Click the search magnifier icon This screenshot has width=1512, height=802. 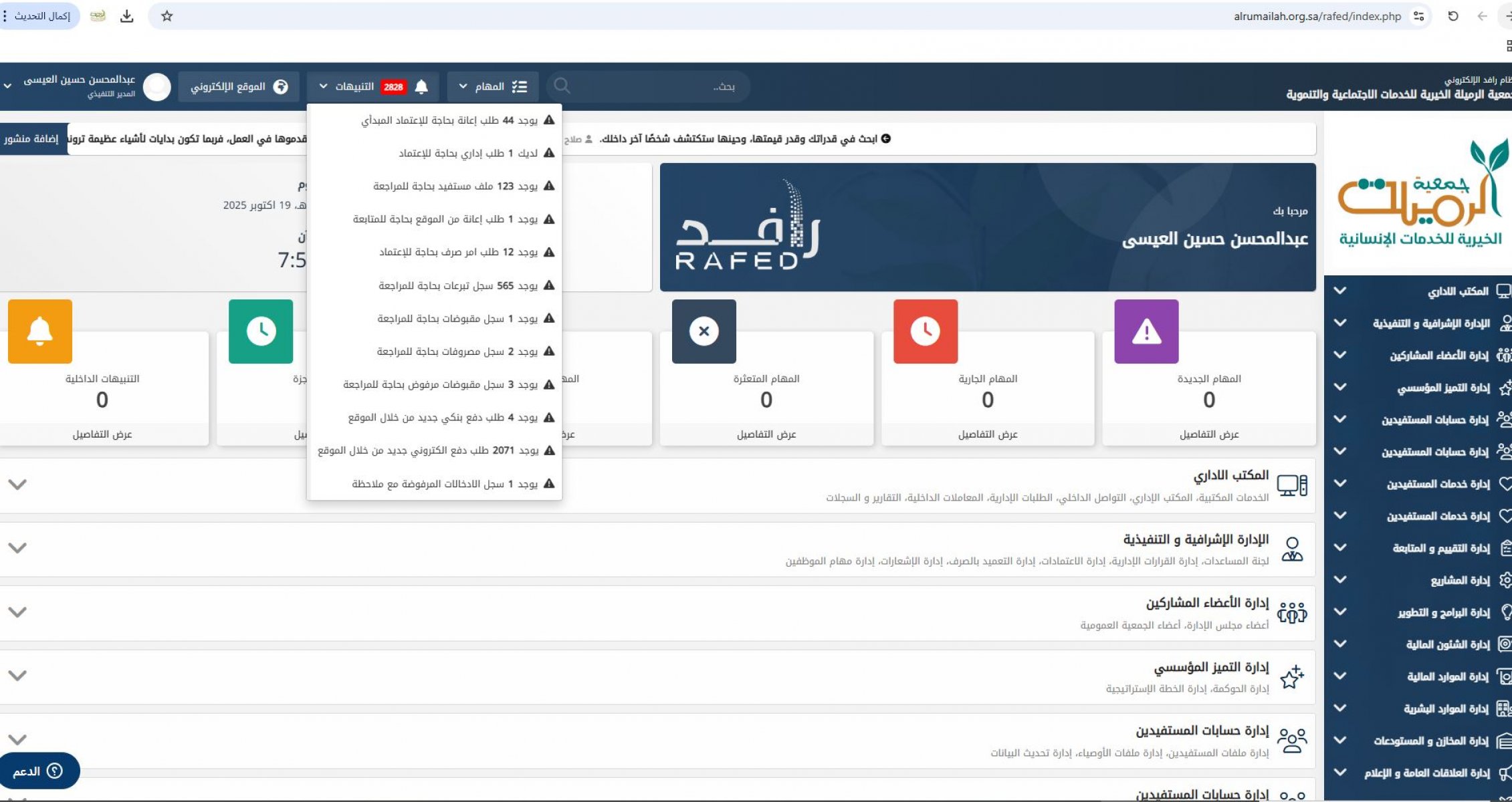(562, 86)
